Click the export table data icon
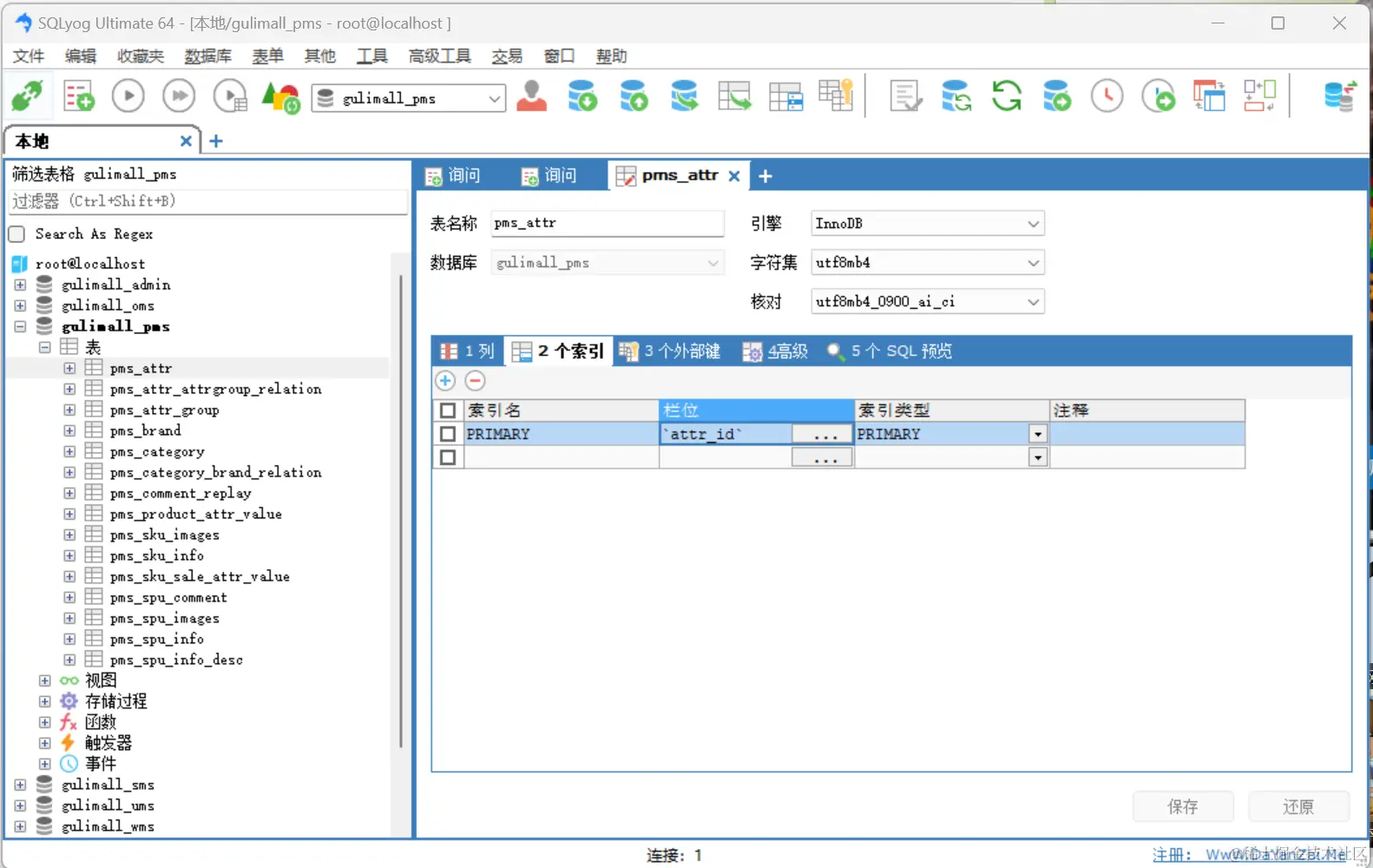This screenshot has width=1373, height=868. click(x=734, y=95)
